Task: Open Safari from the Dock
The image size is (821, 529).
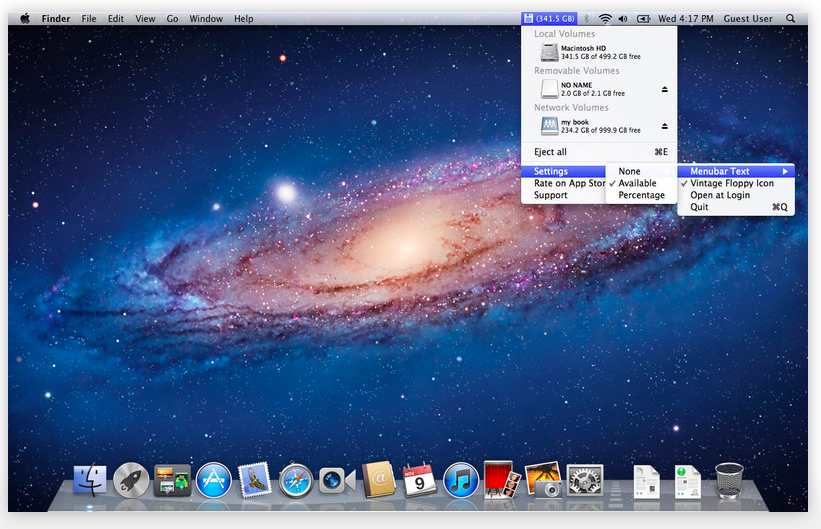Action: click(296, 481)
